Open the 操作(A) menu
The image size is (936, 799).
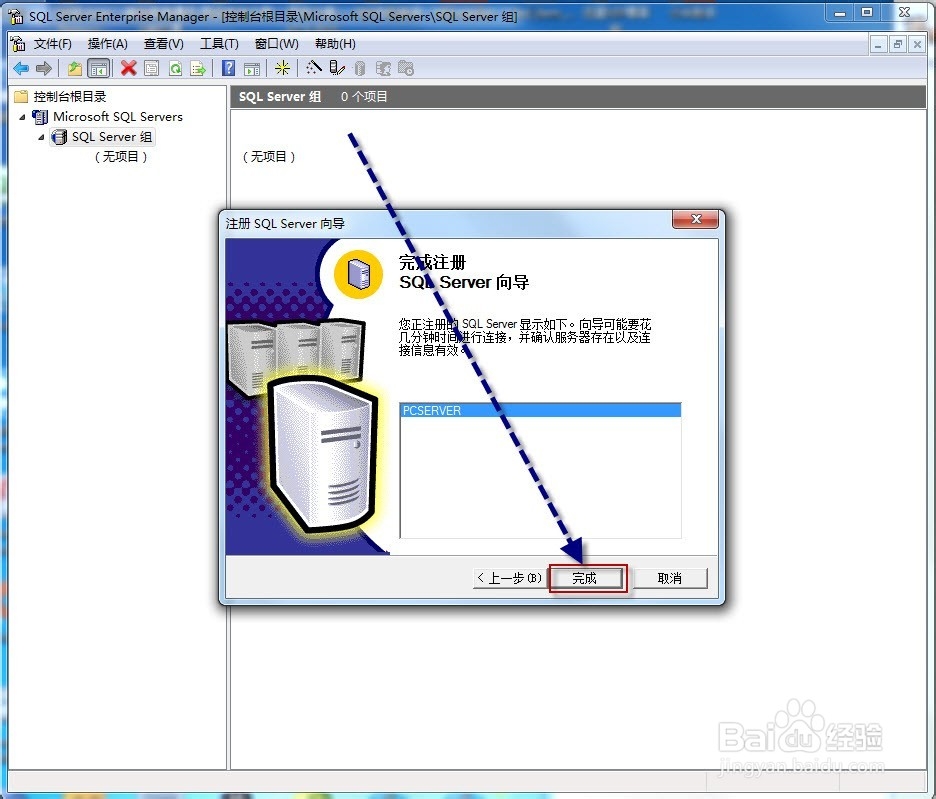[107, 44]
